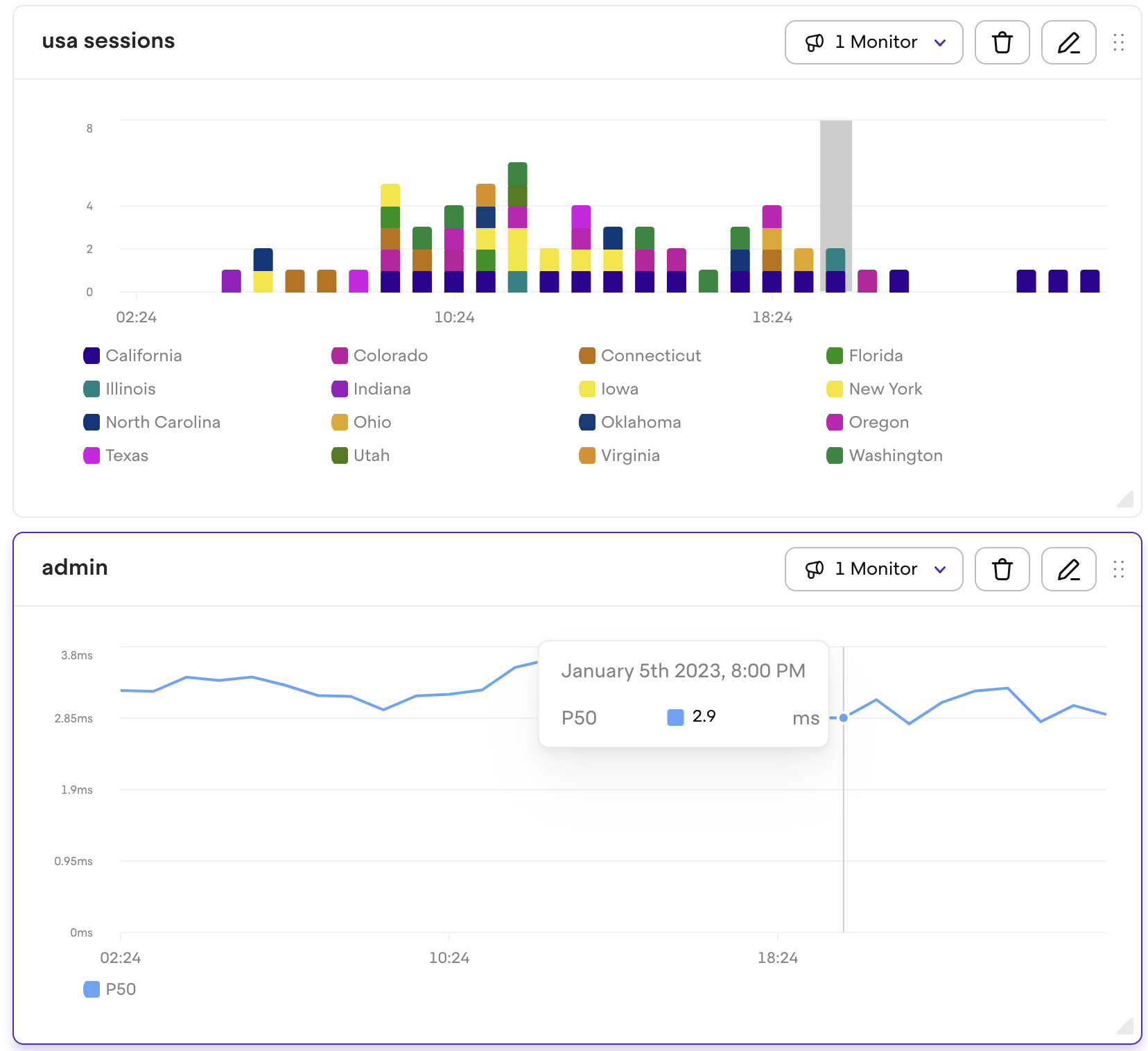Edit the usa sessions chart
This screenshot has height=1051, width=1148.
click(x=1068, y=42)
